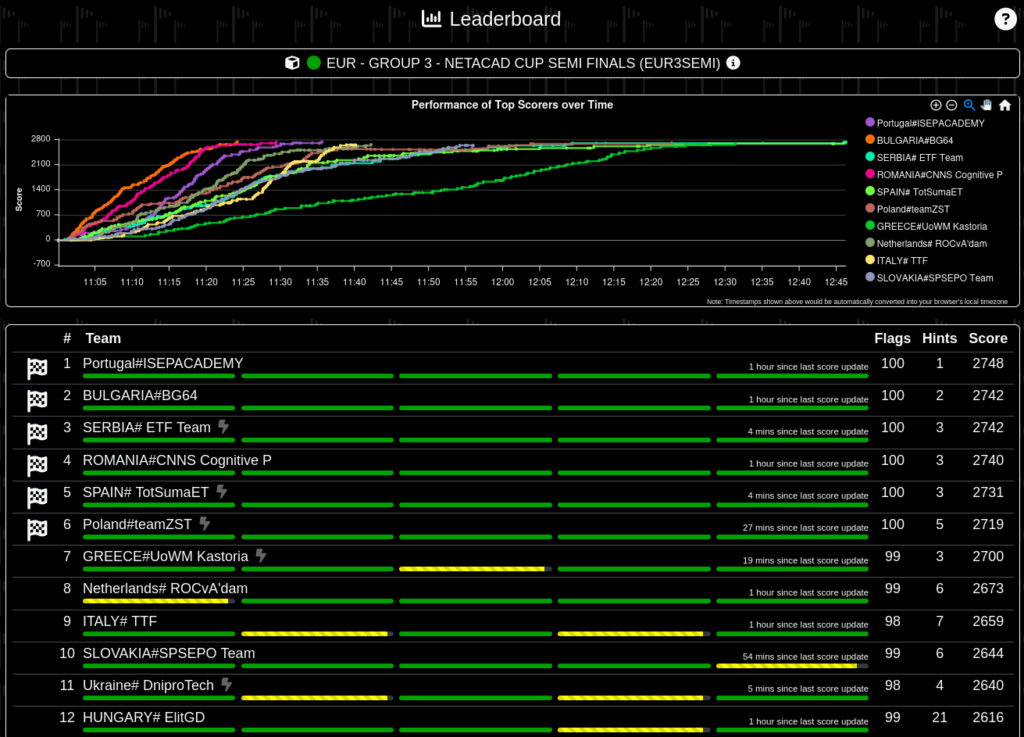The width and height of the screenshot is (1024, 737).
Task: Open help via question mark icon
Action: click(x=1004, y=19)
